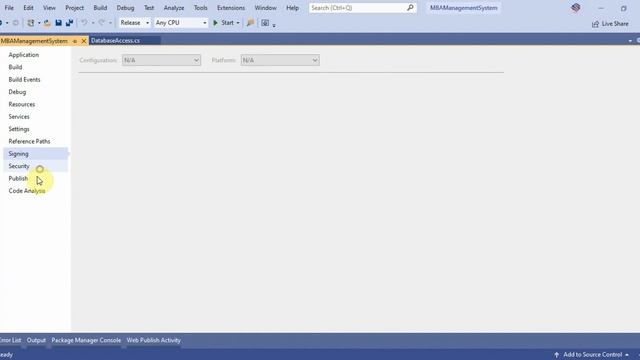Open the Web Publish Activity tab
Image resolution: width=640 pixels, height=360 pixels.
coord(153,340)
